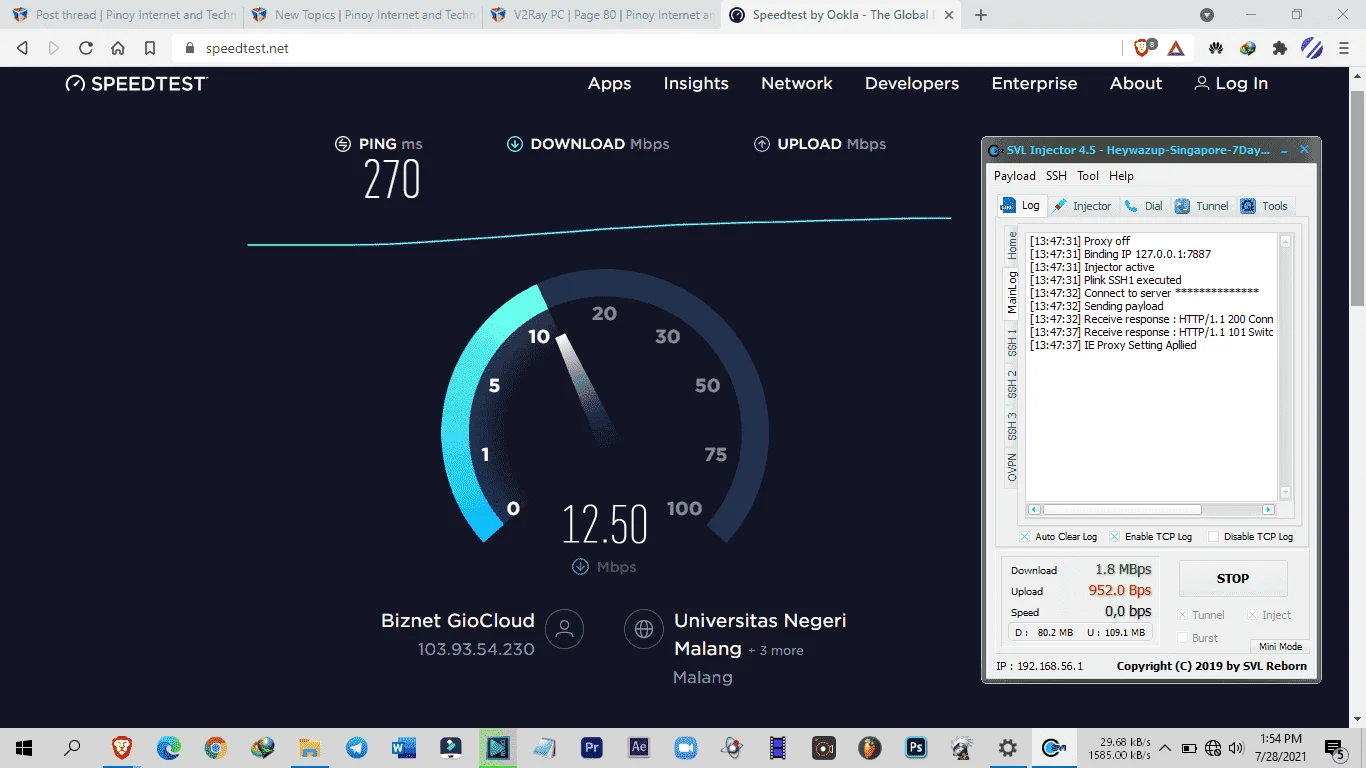The image size is (1366, 768).
Task: Click the log horizontal scrollbar thumb
Action: point(1122,509)
